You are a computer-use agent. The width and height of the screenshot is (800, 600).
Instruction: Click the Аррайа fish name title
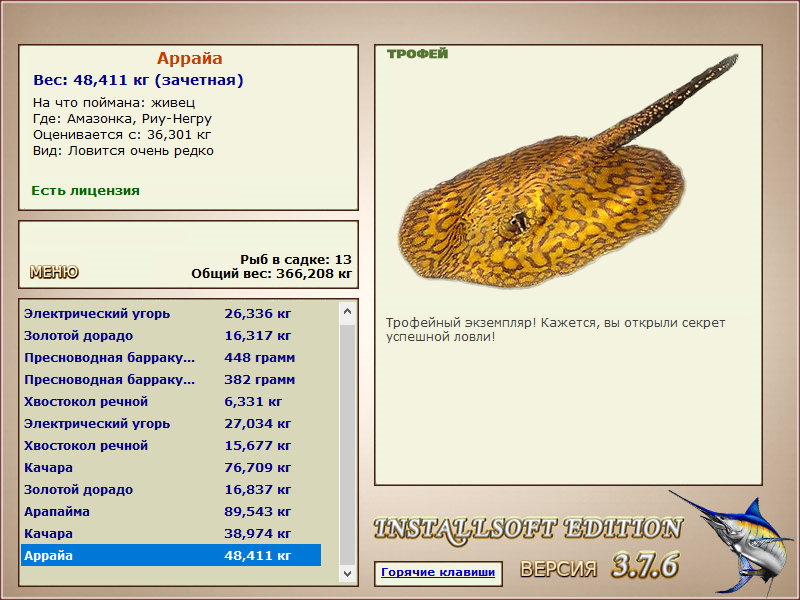(x=189, y=58)
